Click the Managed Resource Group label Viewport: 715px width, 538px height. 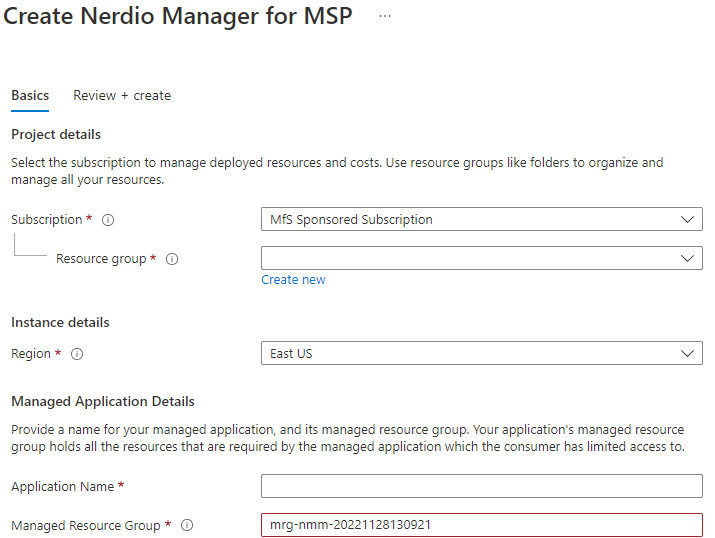click(86, 526)
